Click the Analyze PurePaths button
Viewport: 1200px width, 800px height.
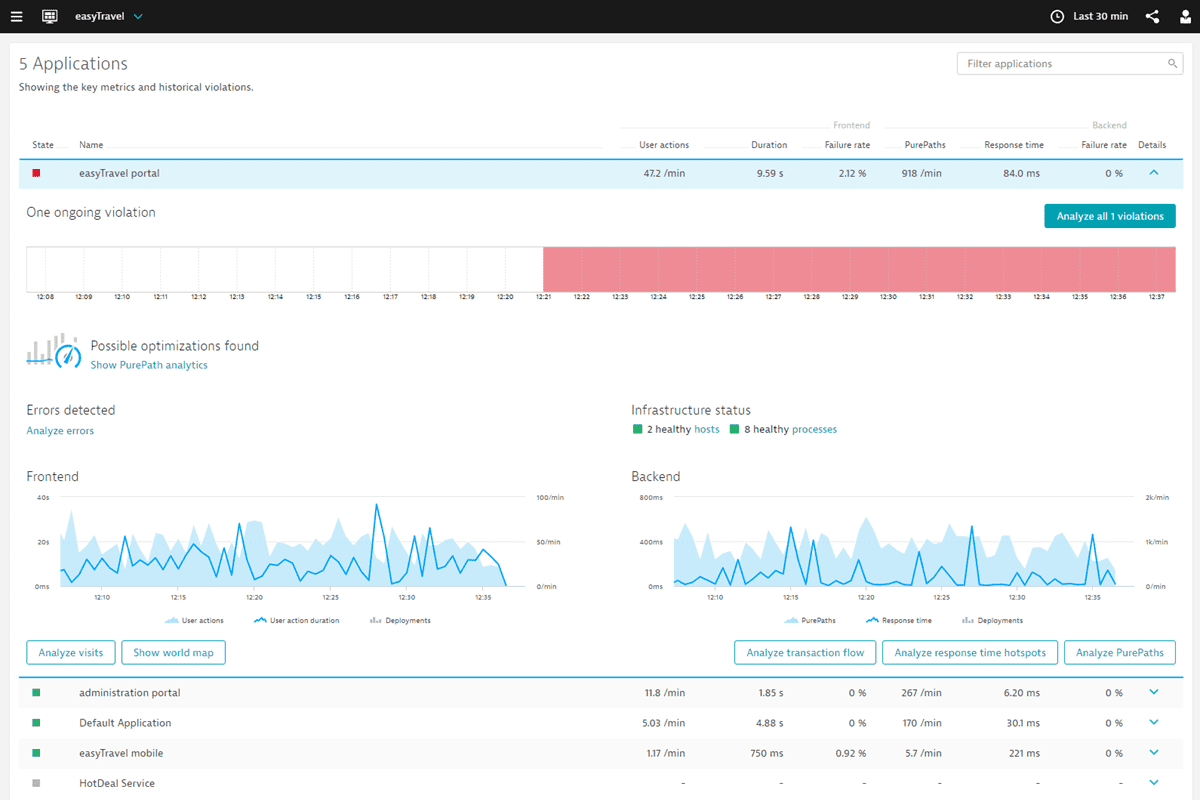click(x=1120, y=653)
